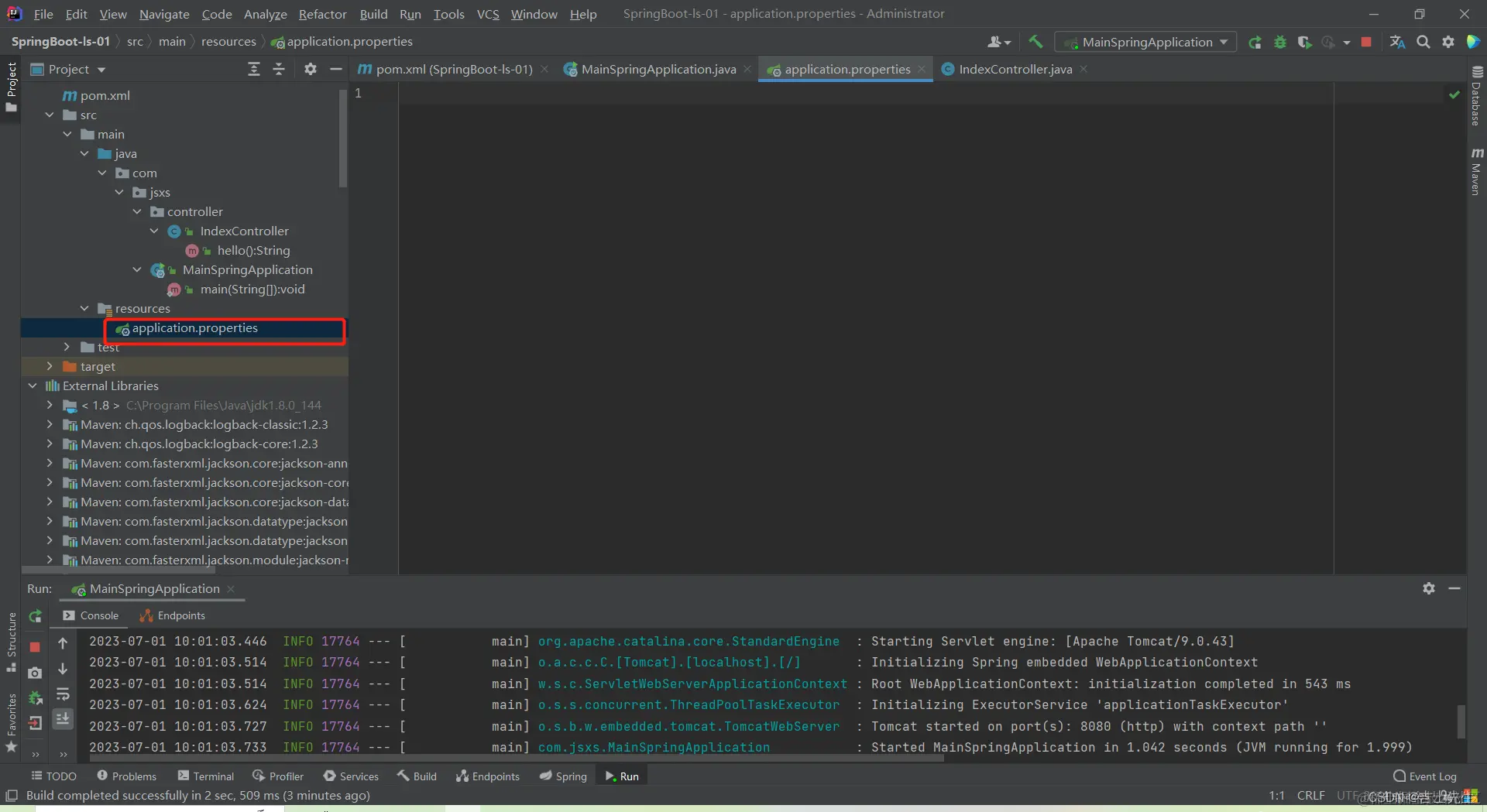Expand all nodes in the Project panel
Viewport: 1487px width, 812px height.
(254, 70)
